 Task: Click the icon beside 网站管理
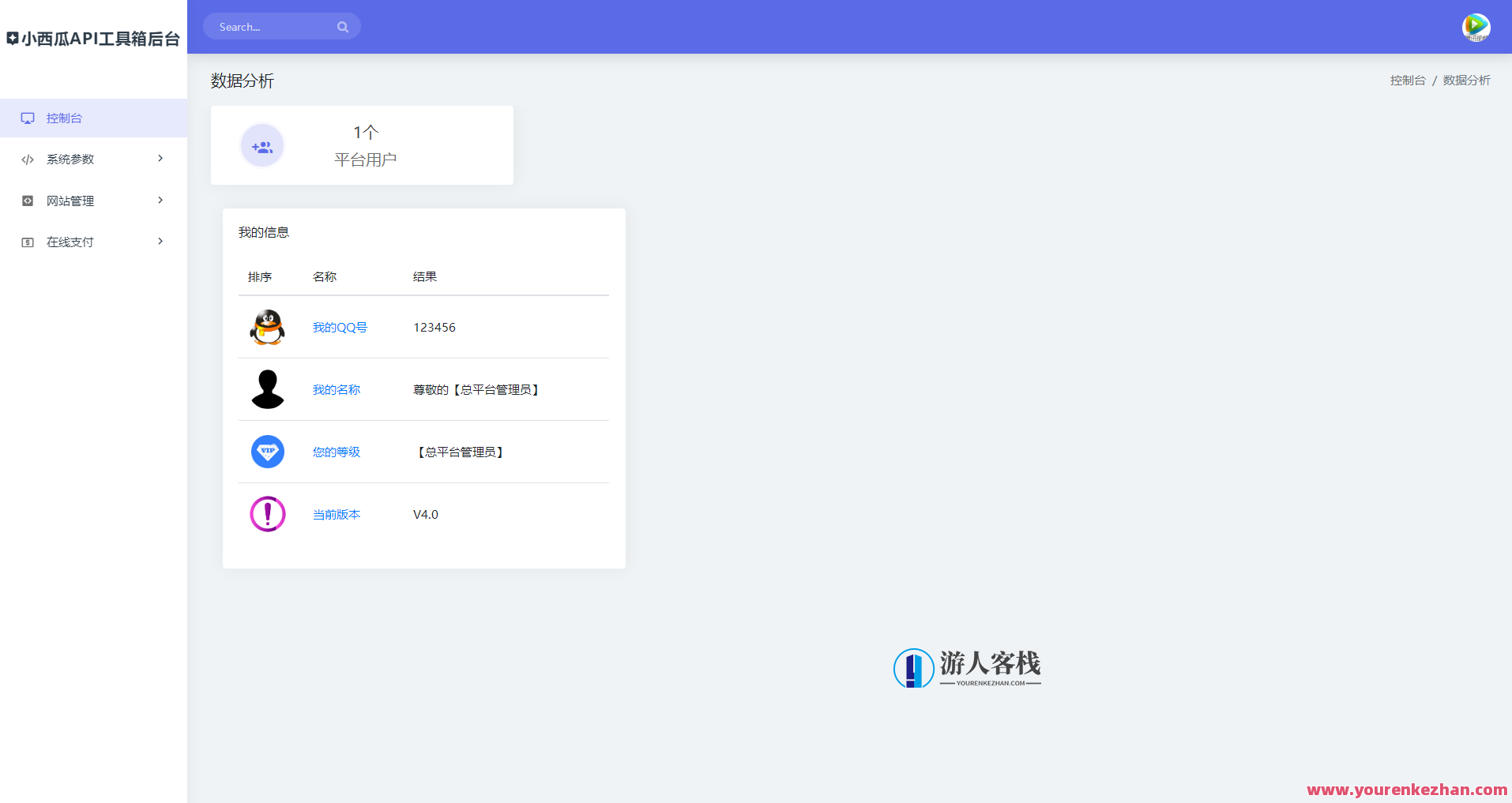click(x=28, y=200)
